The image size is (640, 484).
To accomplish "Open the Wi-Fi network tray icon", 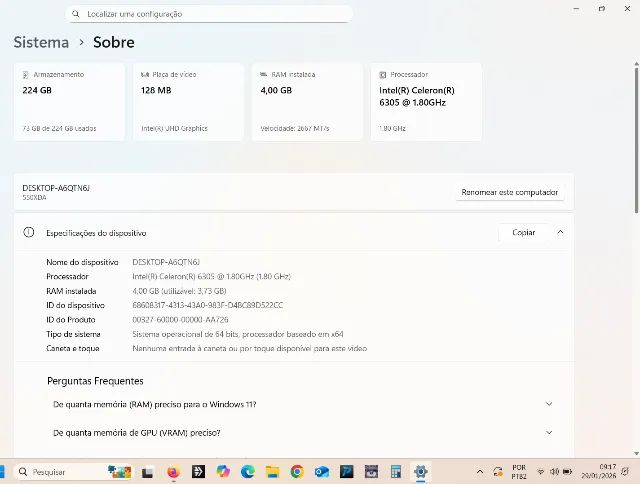I will point(540,472).
